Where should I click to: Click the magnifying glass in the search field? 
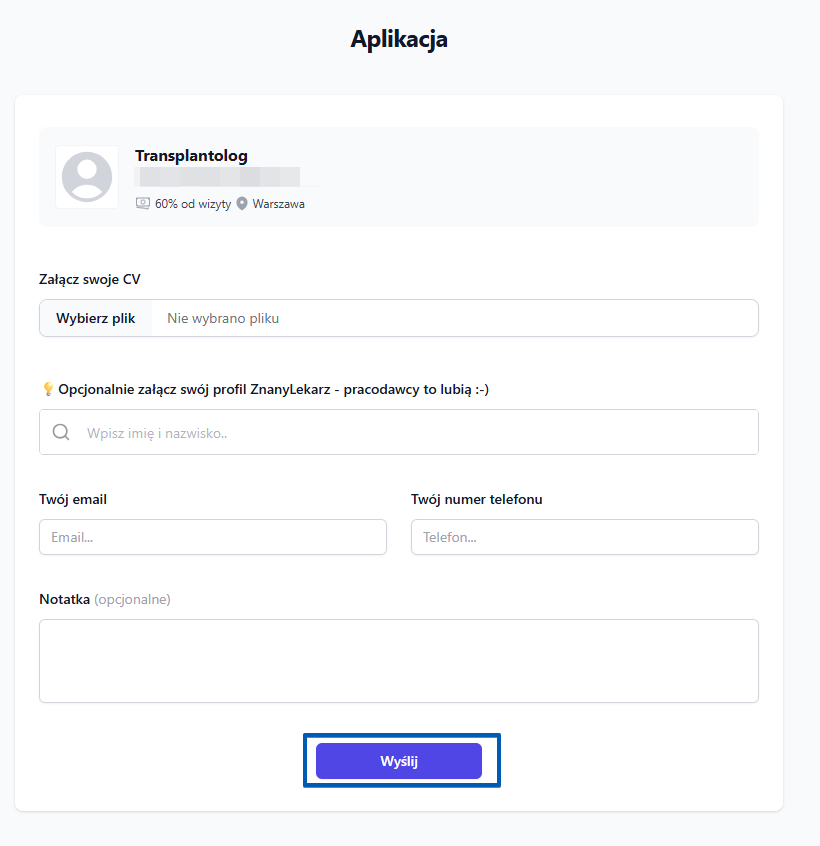coord(60,431)
